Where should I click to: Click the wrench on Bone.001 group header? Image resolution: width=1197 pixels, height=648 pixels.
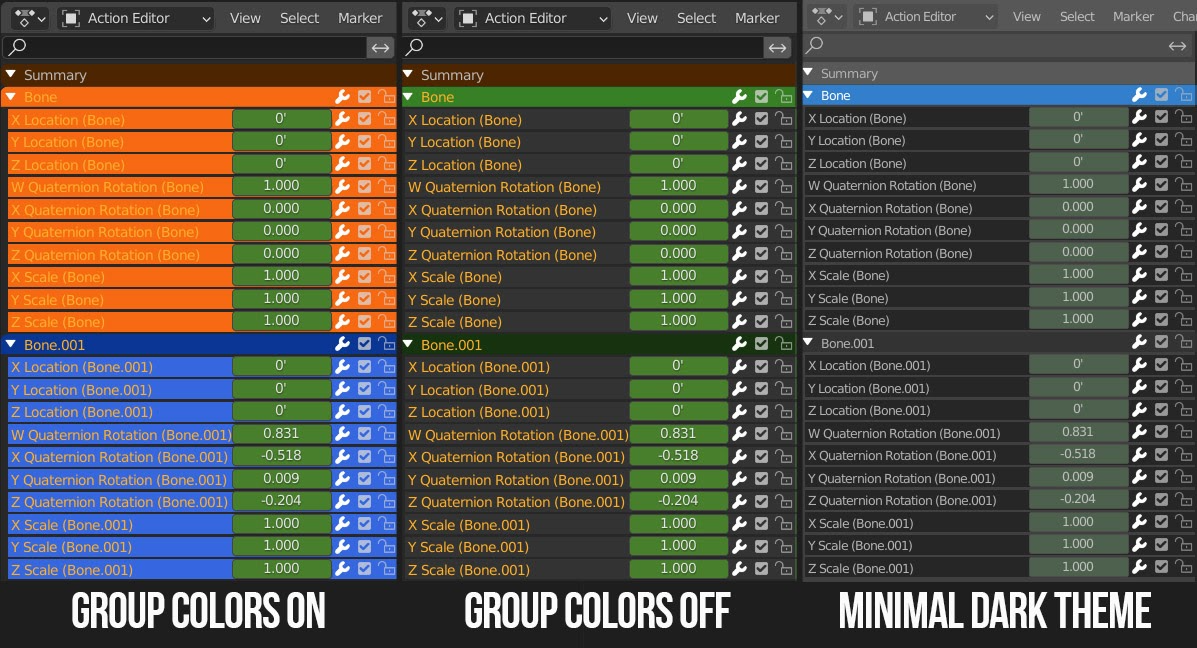[342, 344]
